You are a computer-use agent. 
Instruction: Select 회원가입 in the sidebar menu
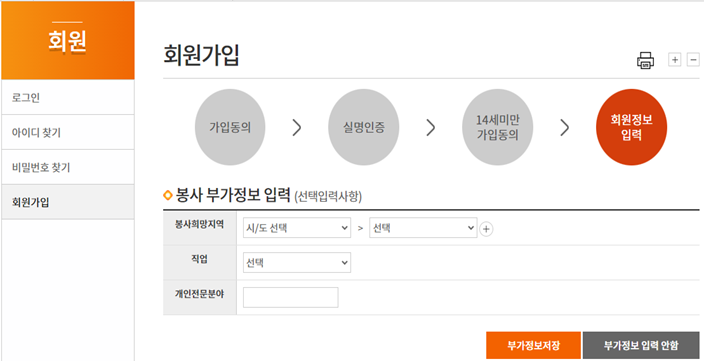[x=68, y=202]
